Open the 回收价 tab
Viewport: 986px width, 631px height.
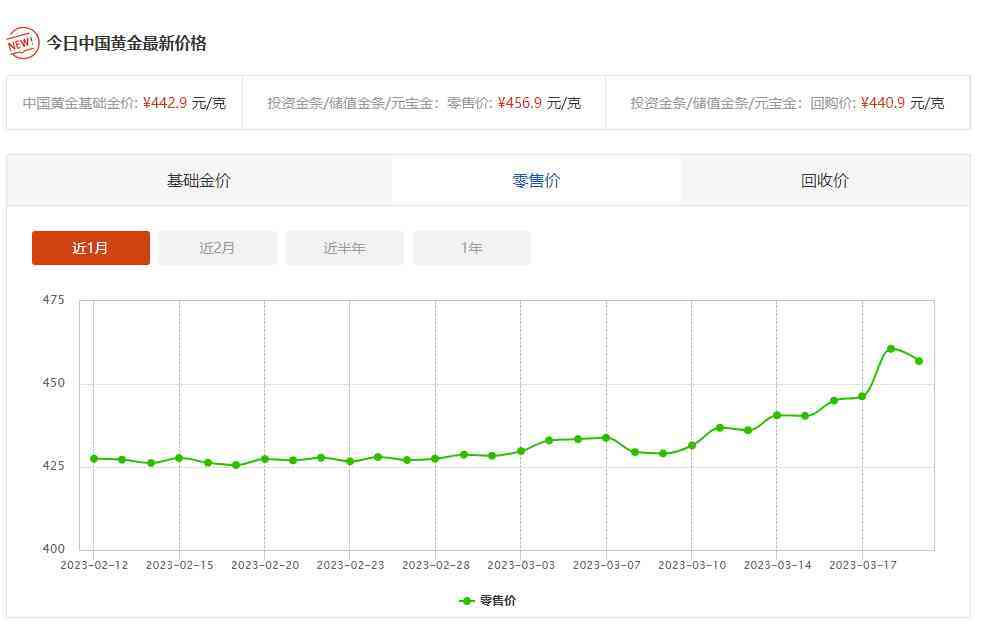point(825,181)
